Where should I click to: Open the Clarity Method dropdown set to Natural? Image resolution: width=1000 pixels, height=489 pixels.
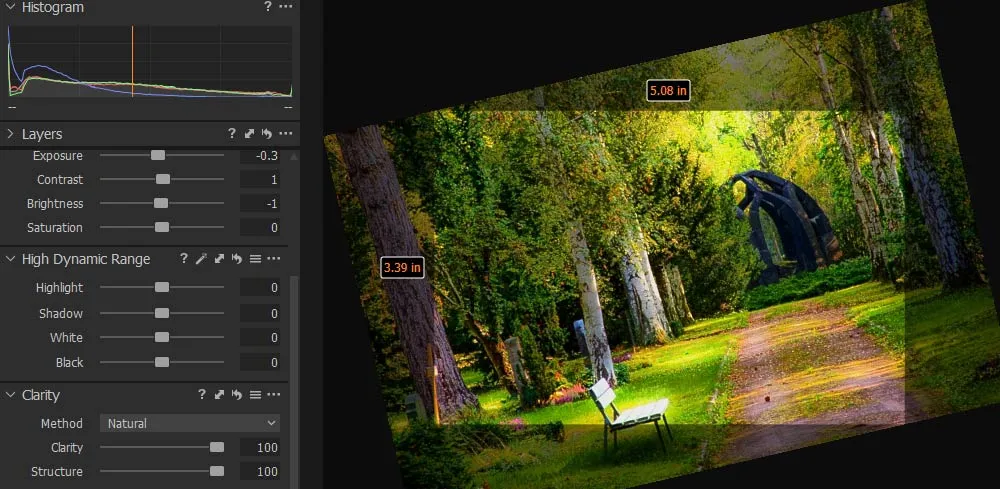(189, 423)
